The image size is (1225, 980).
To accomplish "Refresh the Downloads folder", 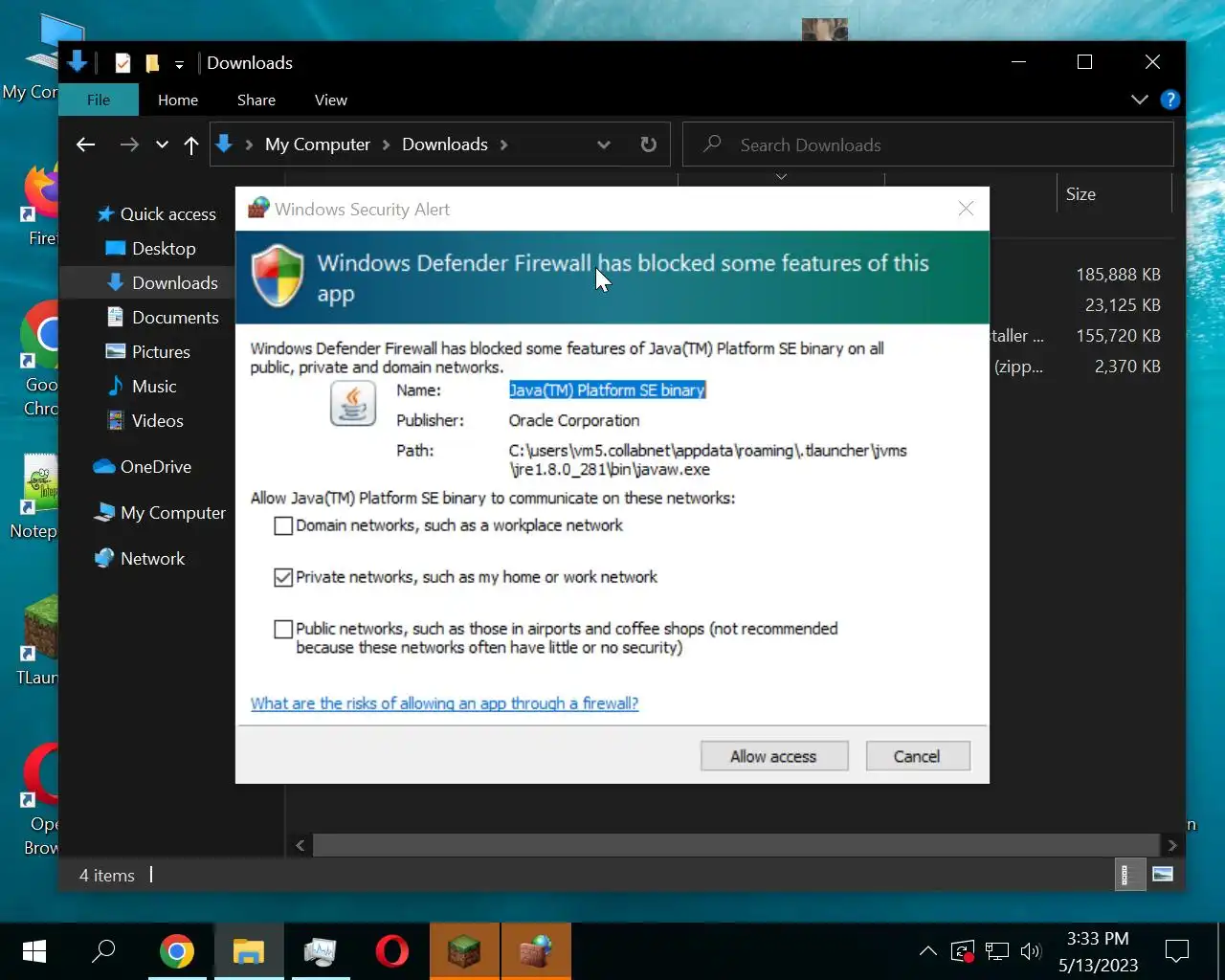I will pos(649,145).
